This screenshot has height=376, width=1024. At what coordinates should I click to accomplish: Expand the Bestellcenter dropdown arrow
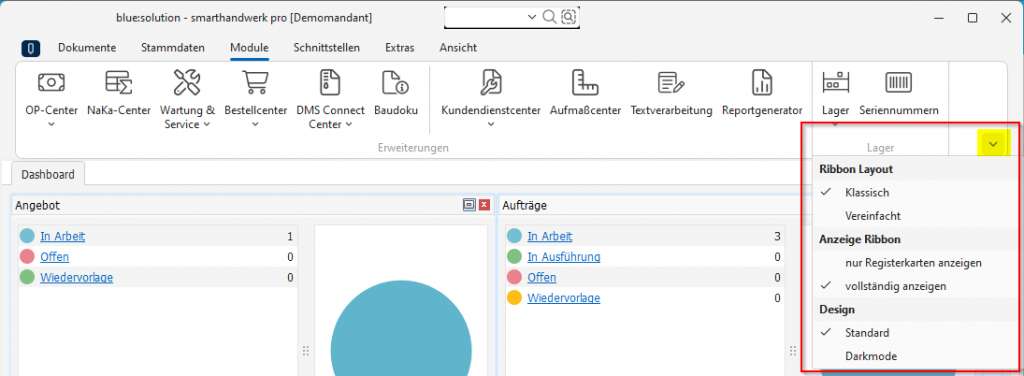(255, 125)
